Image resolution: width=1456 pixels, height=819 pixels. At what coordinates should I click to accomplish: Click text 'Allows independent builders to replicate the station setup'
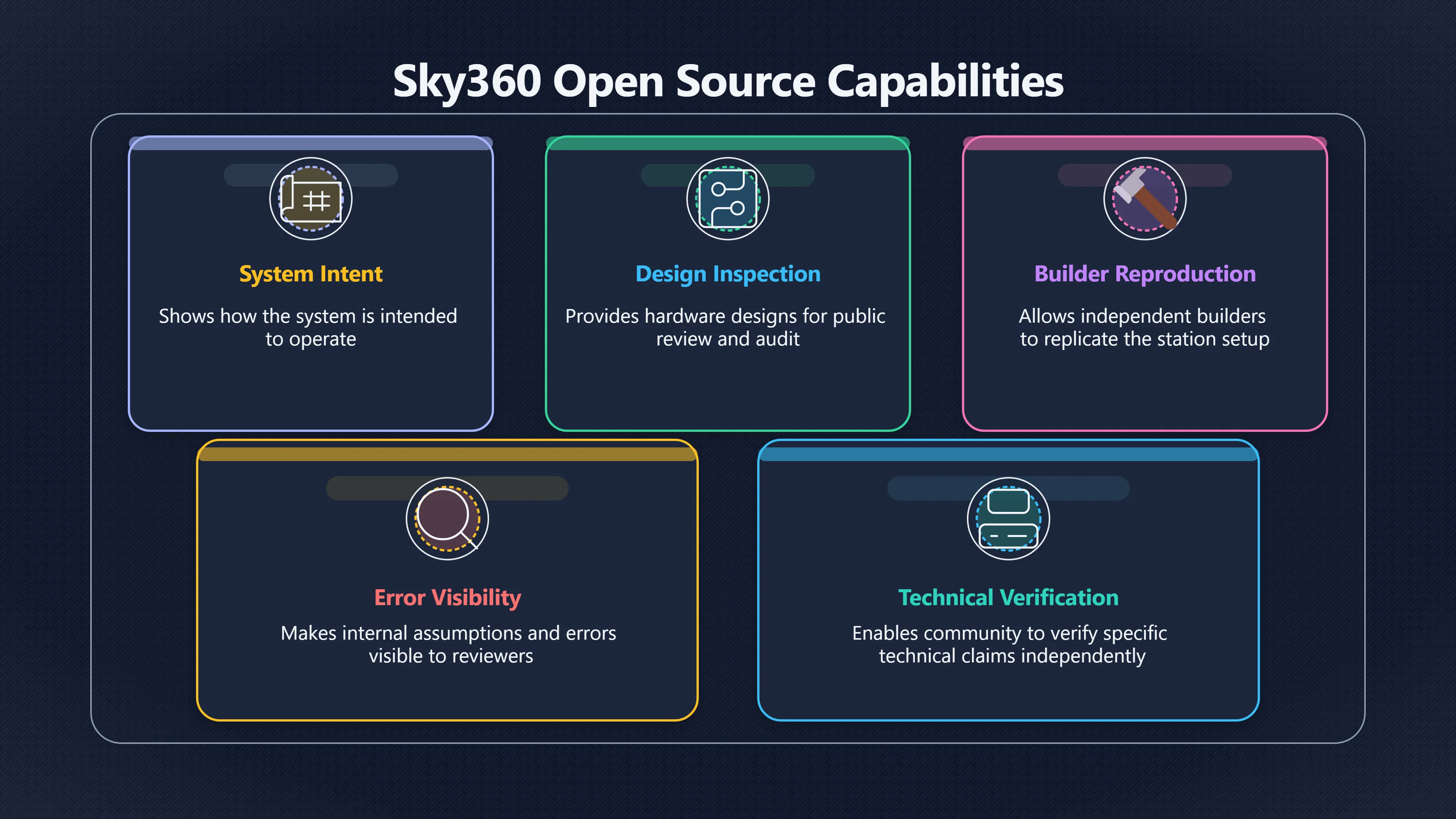[1144, 327]
